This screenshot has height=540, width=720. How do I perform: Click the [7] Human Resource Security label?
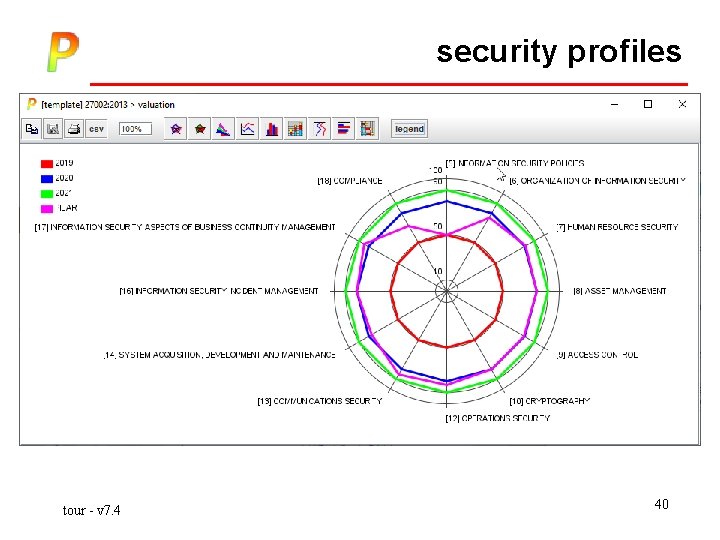point(617,227)
